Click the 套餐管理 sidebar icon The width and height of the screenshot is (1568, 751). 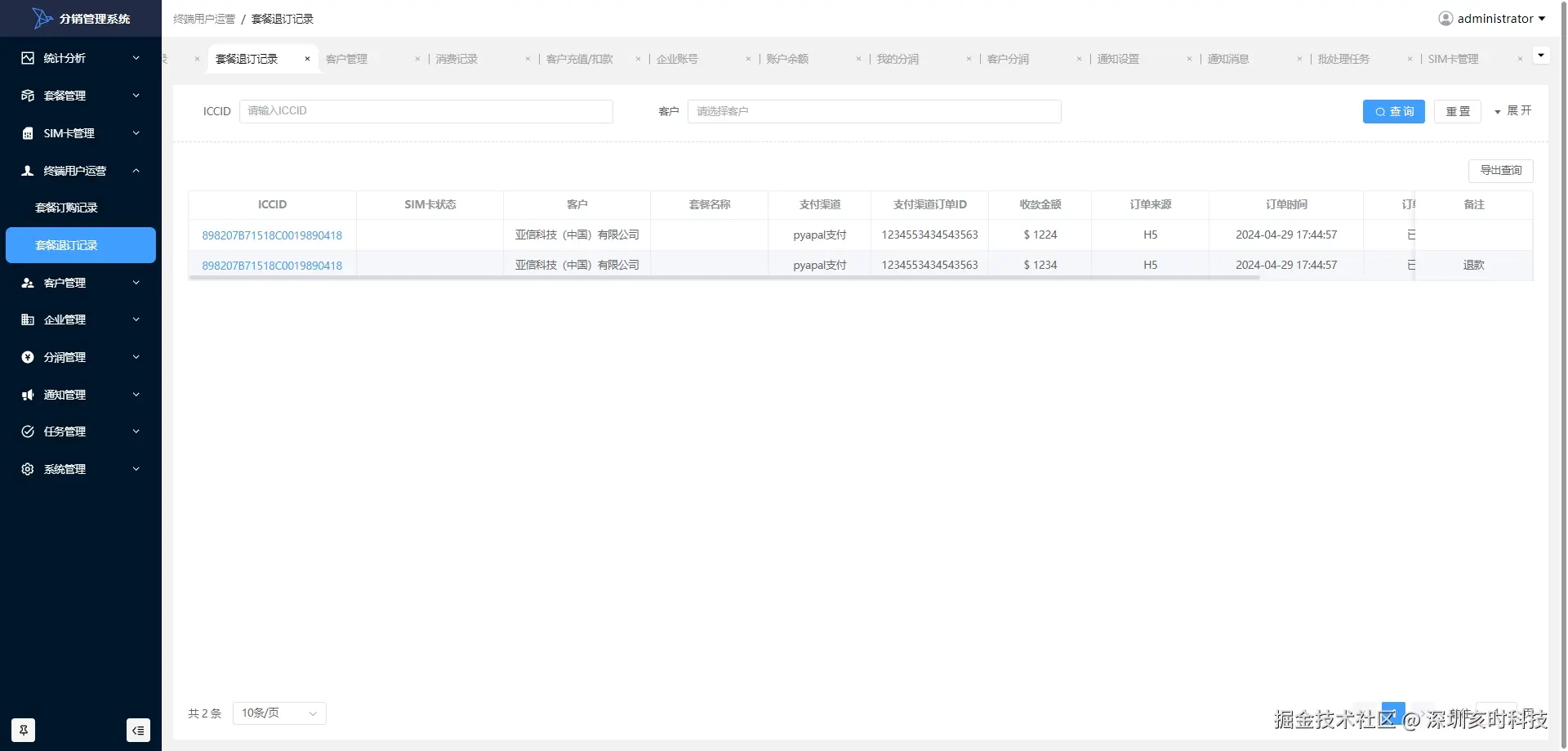(28, 96)
